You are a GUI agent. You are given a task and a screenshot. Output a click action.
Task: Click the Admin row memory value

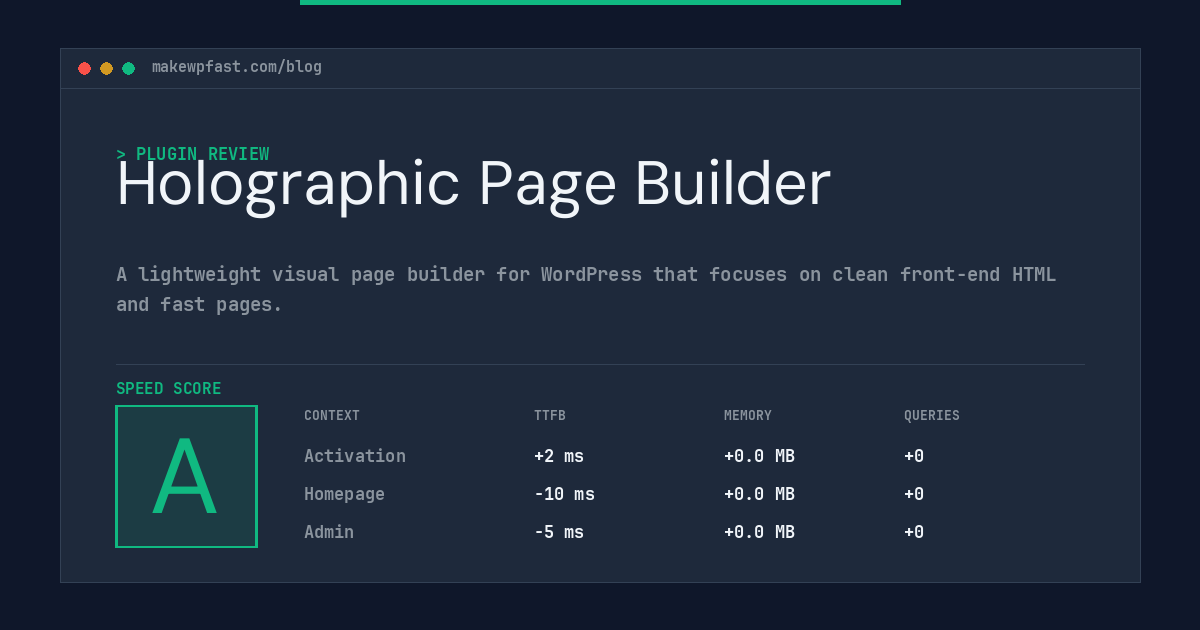(759, 532)
